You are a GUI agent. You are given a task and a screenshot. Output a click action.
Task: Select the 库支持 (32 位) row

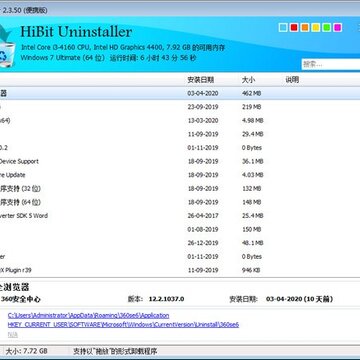[x=180, y=189]
